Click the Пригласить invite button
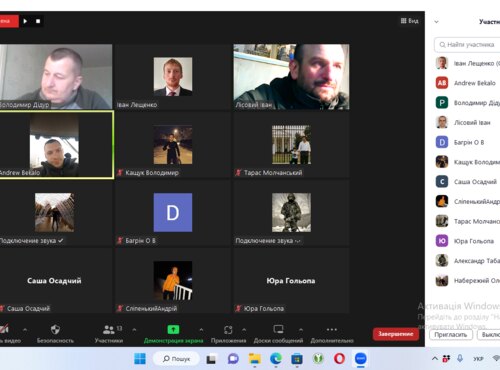Screen dimensions: 500x370 (x=451, y=335)
